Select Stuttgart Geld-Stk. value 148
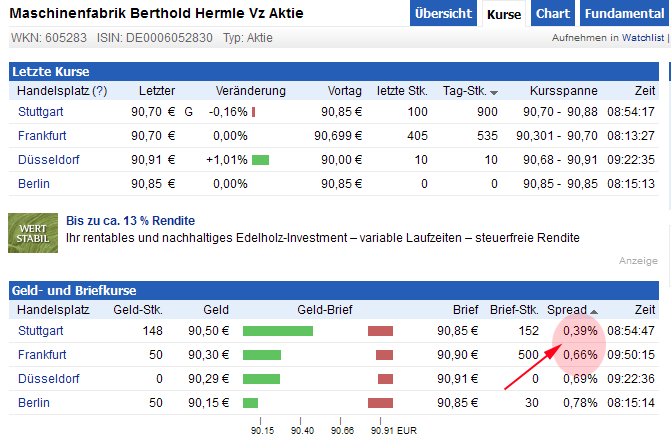The height and width of the screenshot is (434, 671). [153, 331]
